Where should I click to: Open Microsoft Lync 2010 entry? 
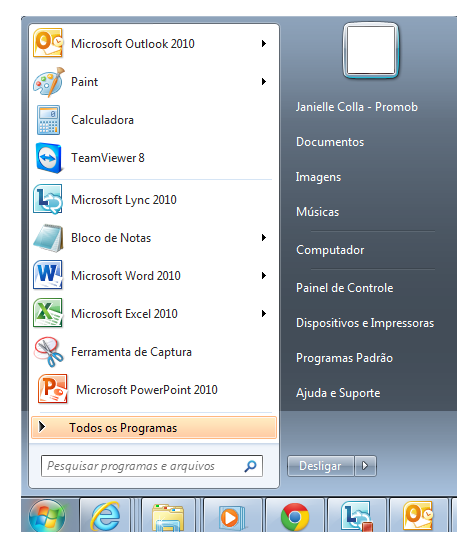[123, 200]
